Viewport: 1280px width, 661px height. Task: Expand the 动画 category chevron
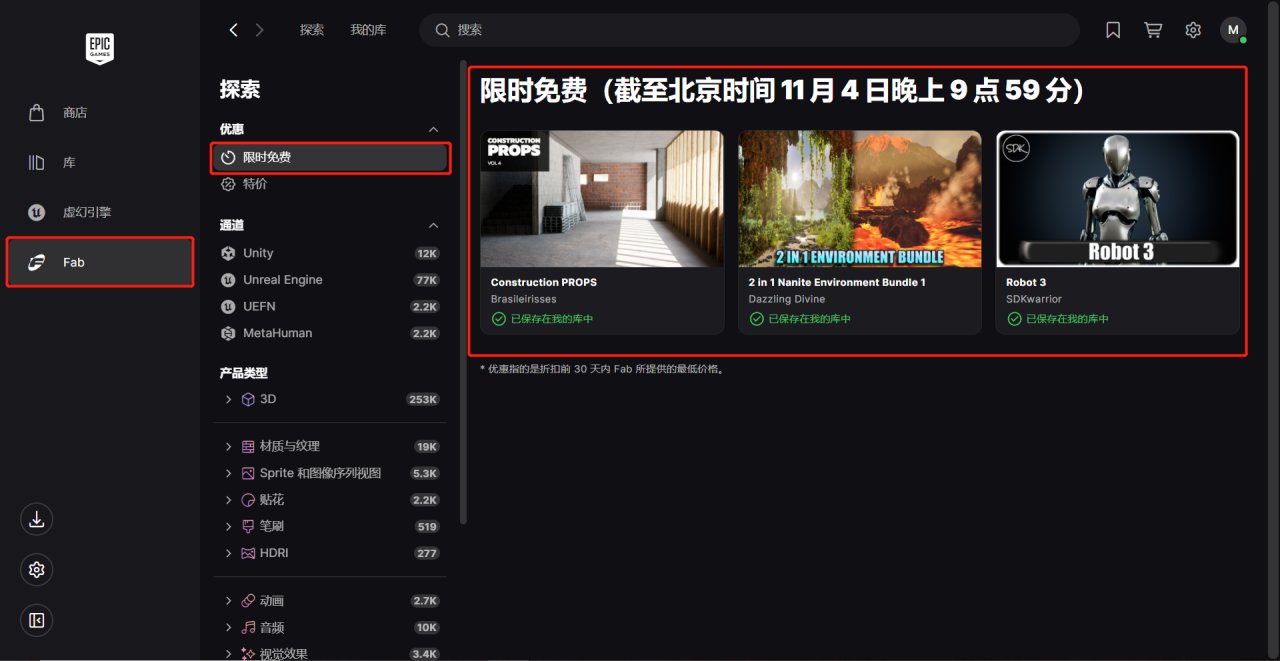(x=228, y=601)
